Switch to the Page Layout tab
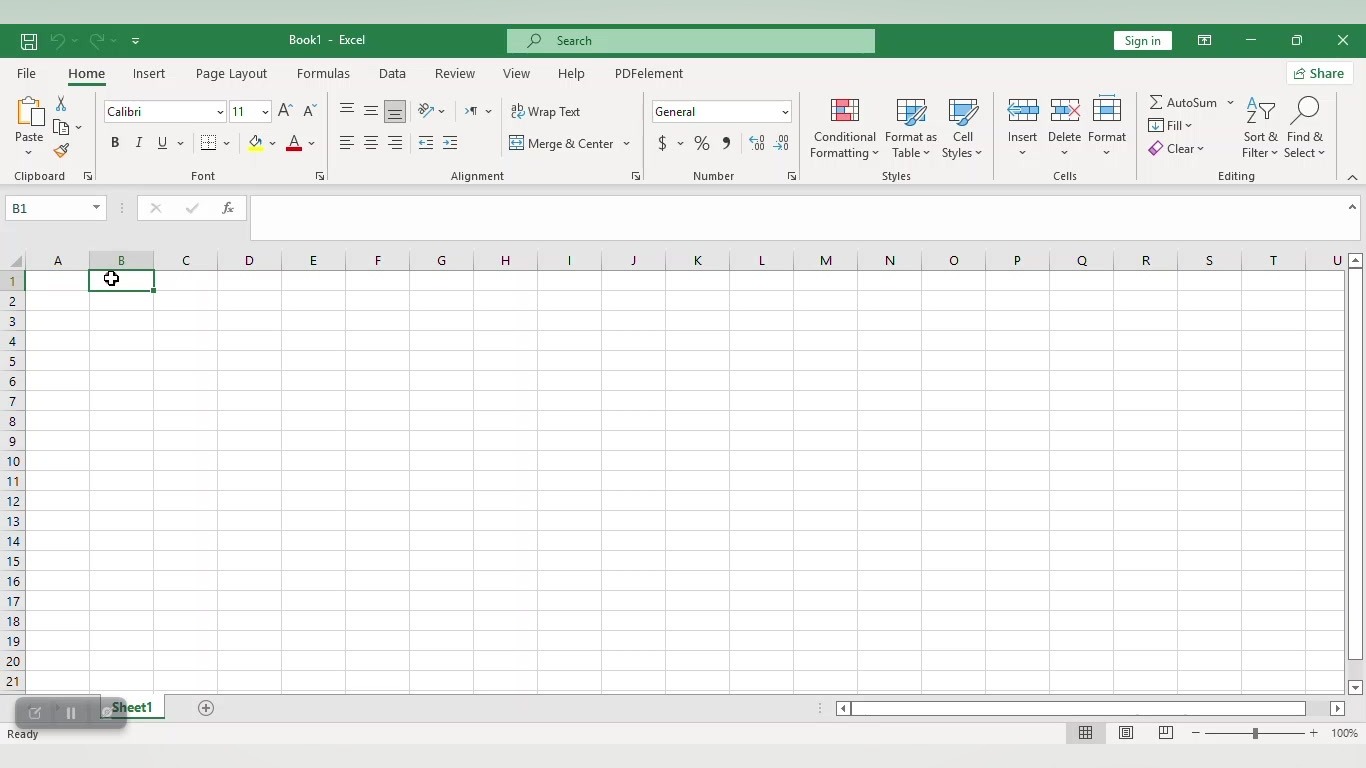The height and width of the screenshot is (768, 1366). [231, 73]
